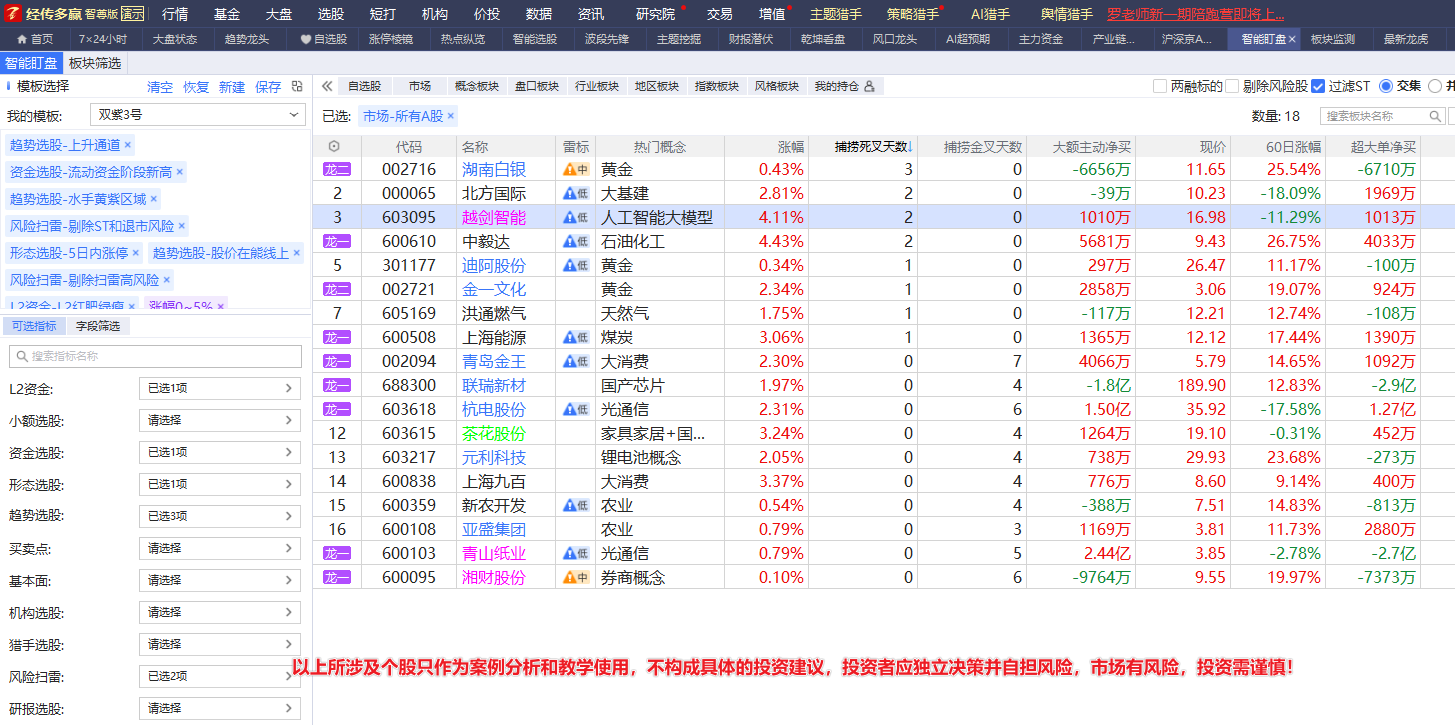This screenshot has width=1455, height=725.
Task: Collapse the left panel with double-chevron icon
Action: tap(327, 86)
